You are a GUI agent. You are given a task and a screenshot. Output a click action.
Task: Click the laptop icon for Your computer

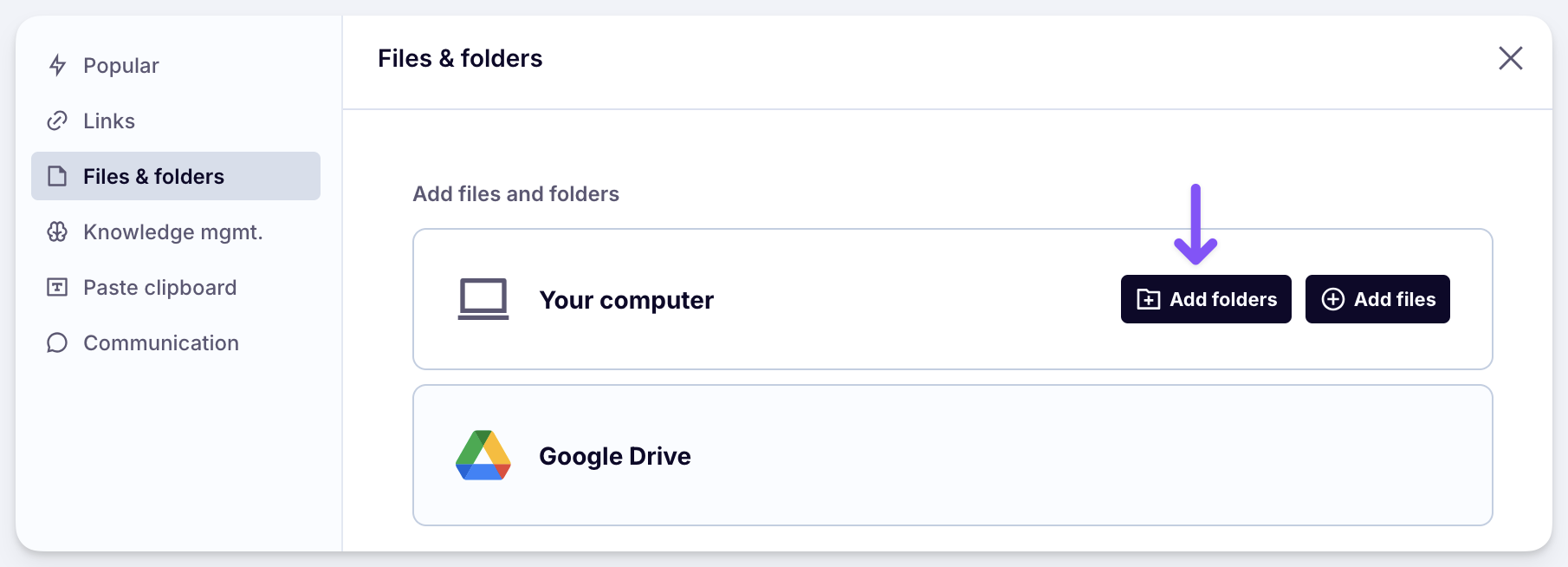pyautogui.click(x=483, y=299)
